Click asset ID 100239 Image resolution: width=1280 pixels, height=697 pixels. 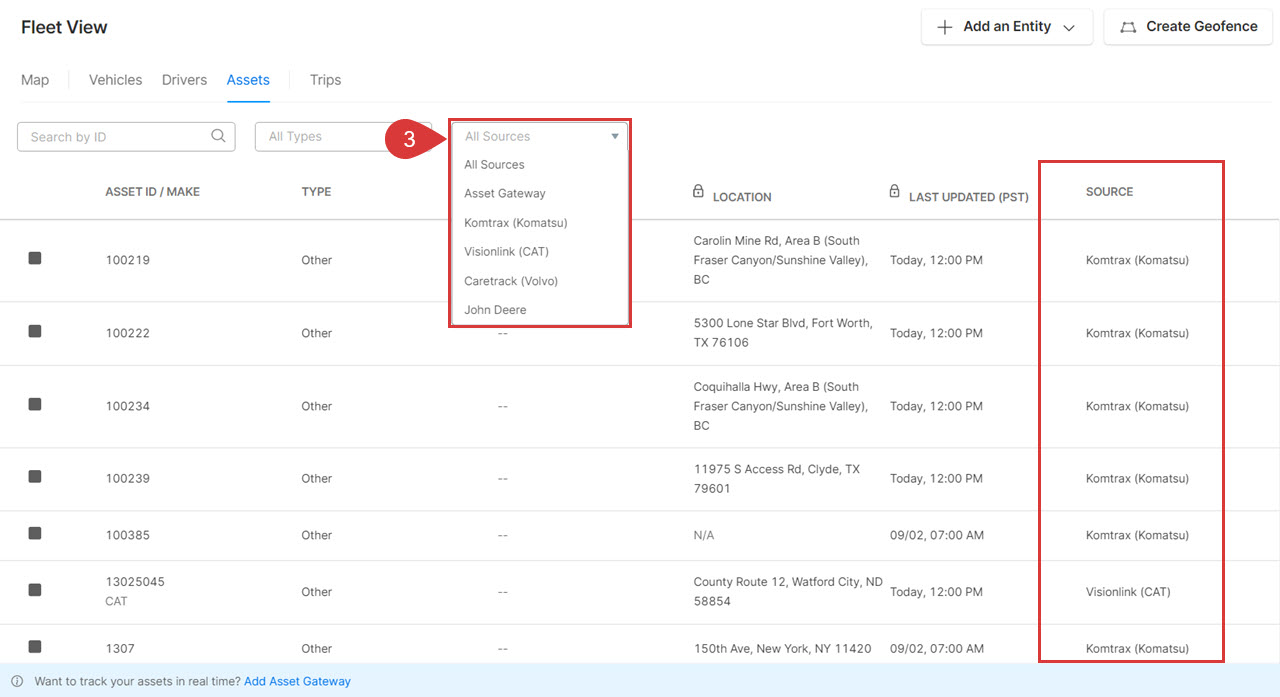(127, 478)
